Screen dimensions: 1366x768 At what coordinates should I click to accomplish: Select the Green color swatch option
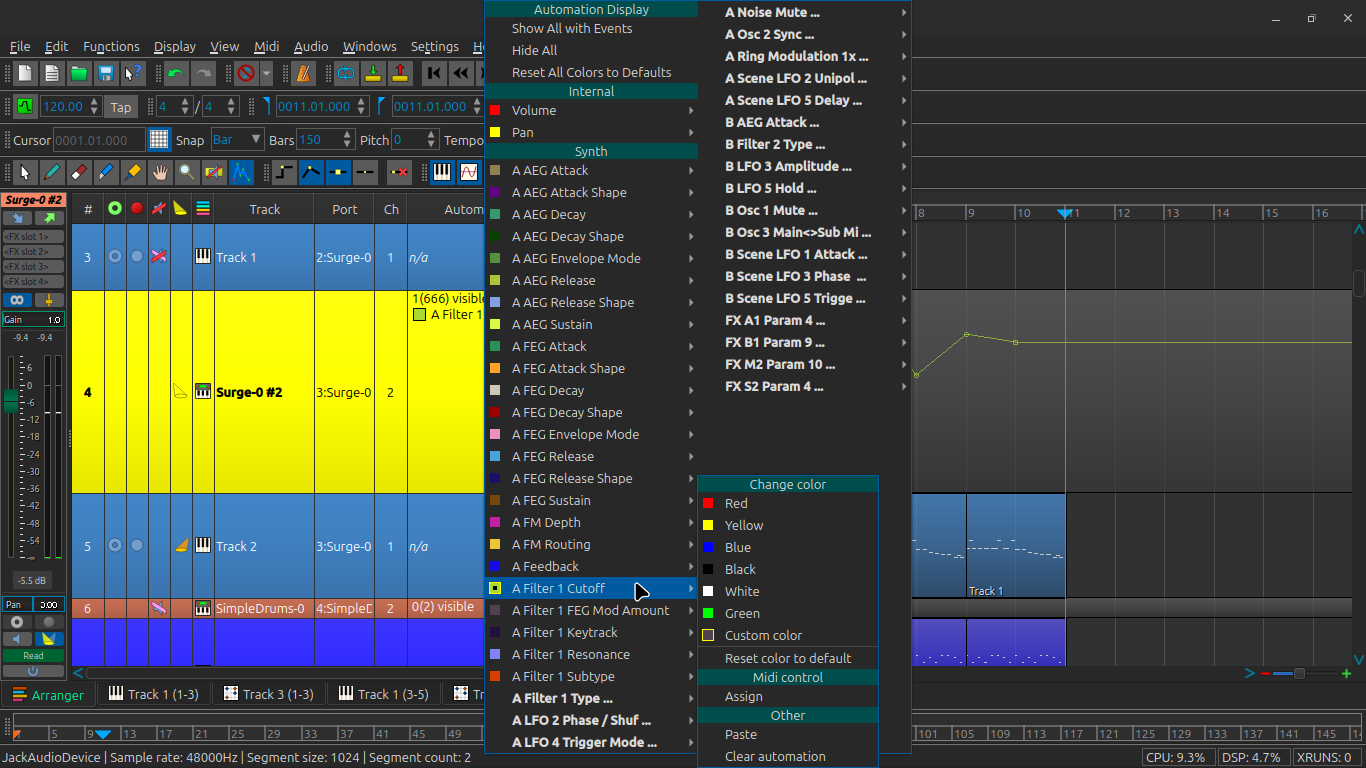(742, 613)
